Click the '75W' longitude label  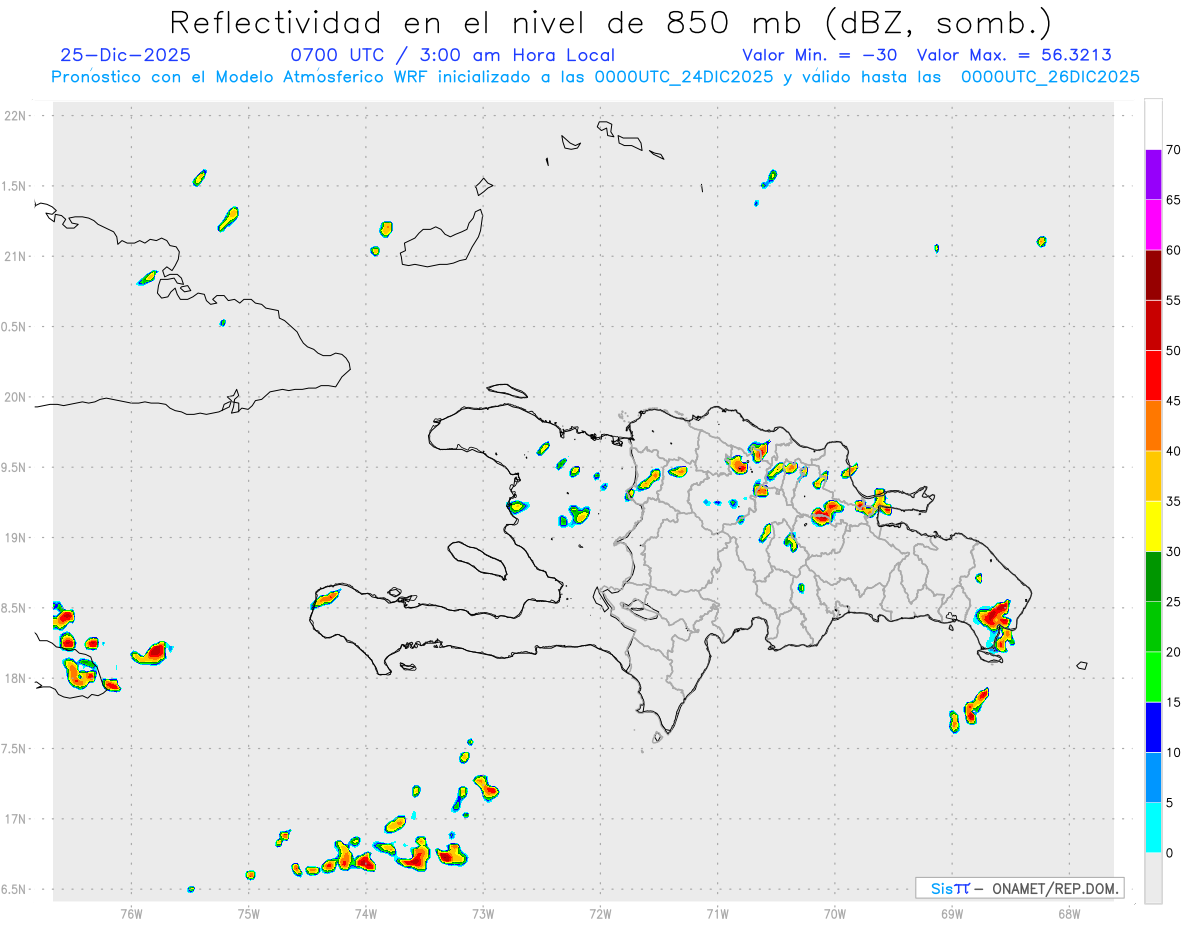click(x=249, y=913)
